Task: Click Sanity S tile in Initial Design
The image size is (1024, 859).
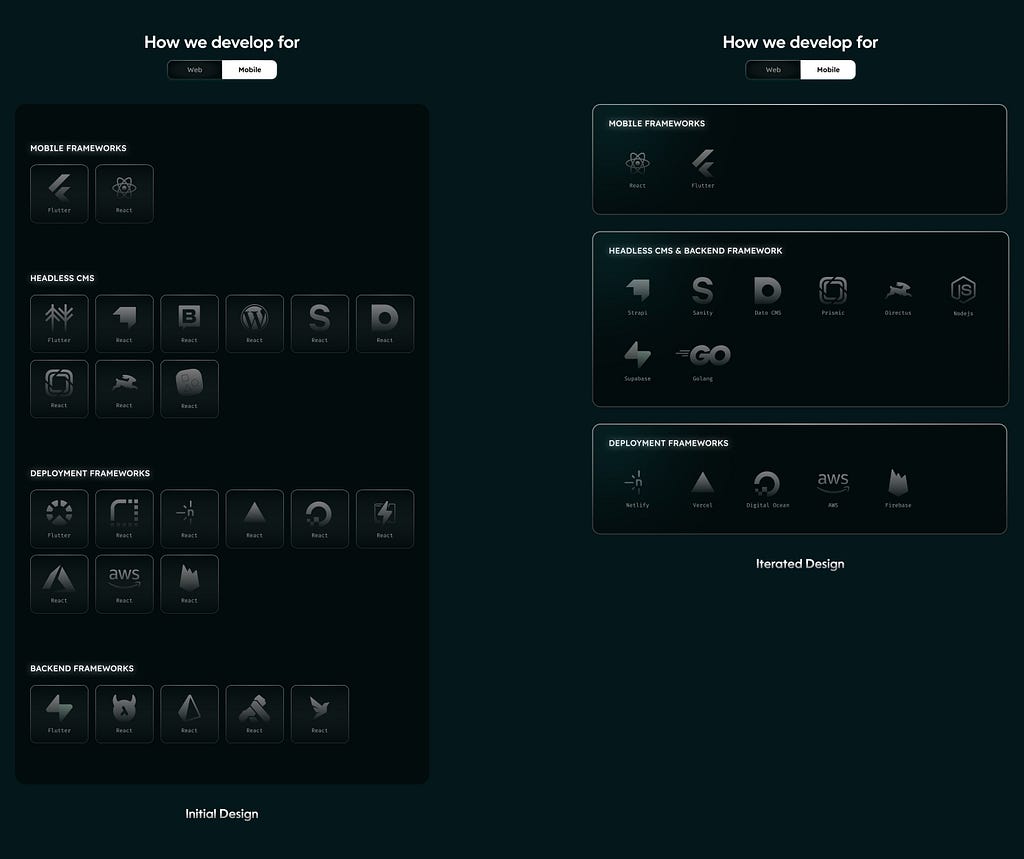Action: tap(320, 323)
